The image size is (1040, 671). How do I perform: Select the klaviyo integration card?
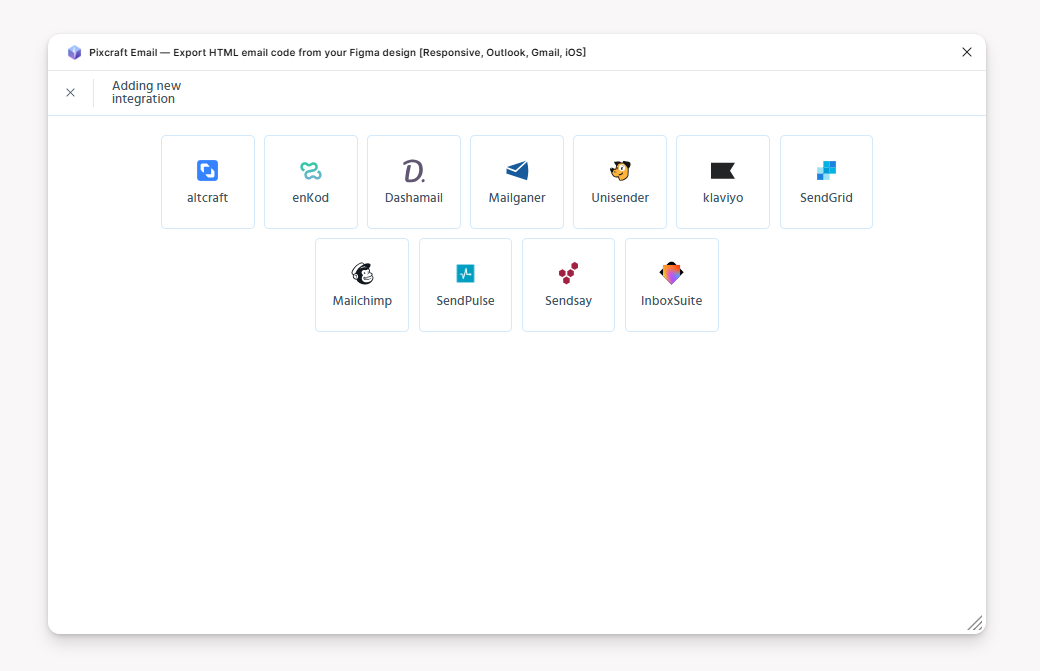point(723,182)
